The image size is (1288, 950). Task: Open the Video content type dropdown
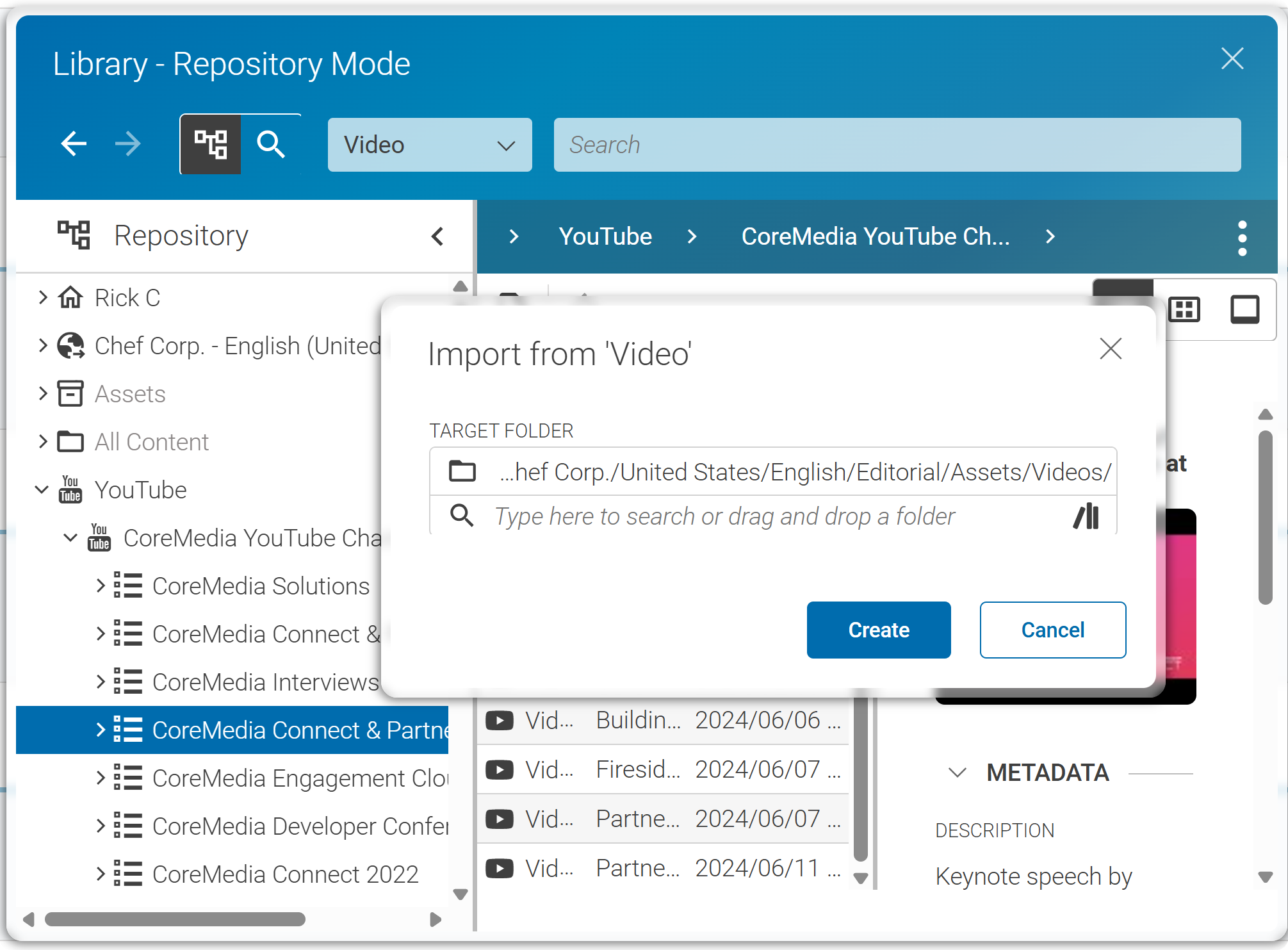[x=430, y=145]
